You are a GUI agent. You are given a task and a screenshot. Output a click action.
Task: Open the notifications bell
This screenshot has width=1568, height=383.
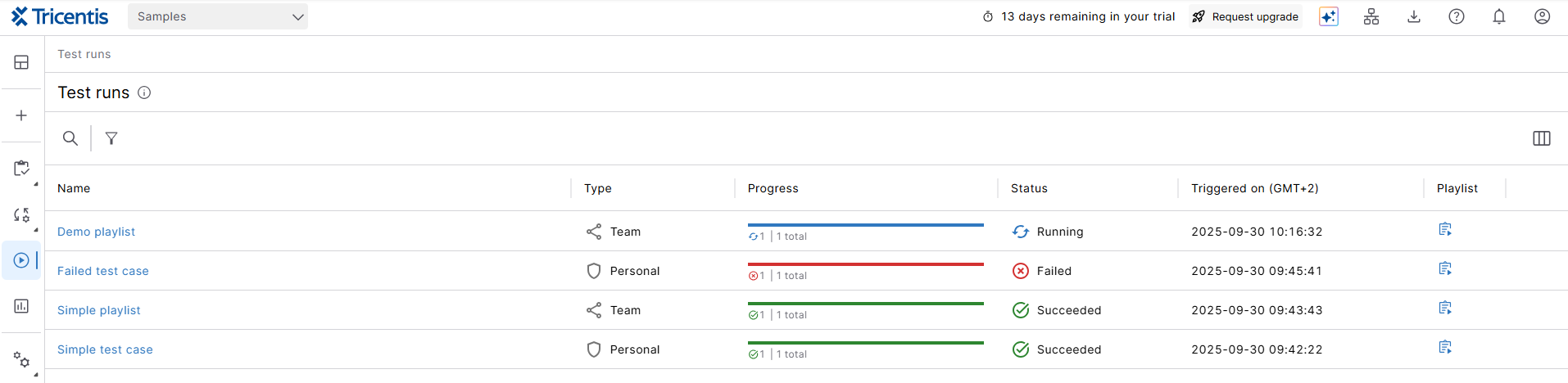[x=1498, y=16]
